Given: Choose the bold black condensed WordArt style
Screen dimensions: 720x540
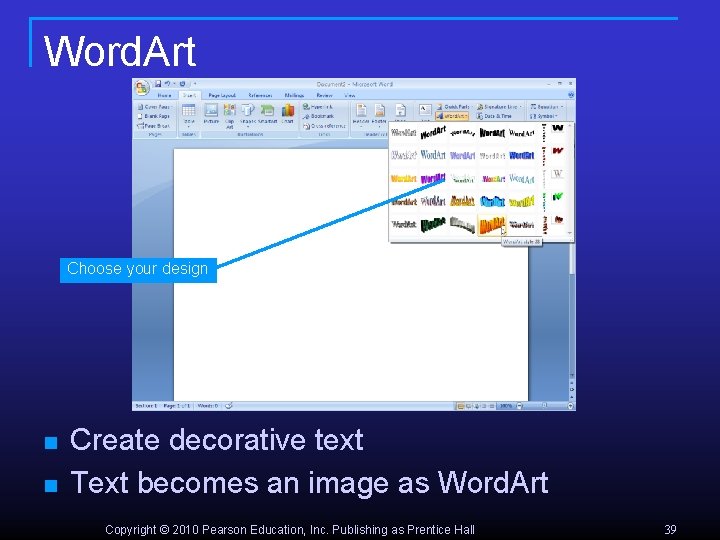Looking at the screenshot, I should click(492, 133).
